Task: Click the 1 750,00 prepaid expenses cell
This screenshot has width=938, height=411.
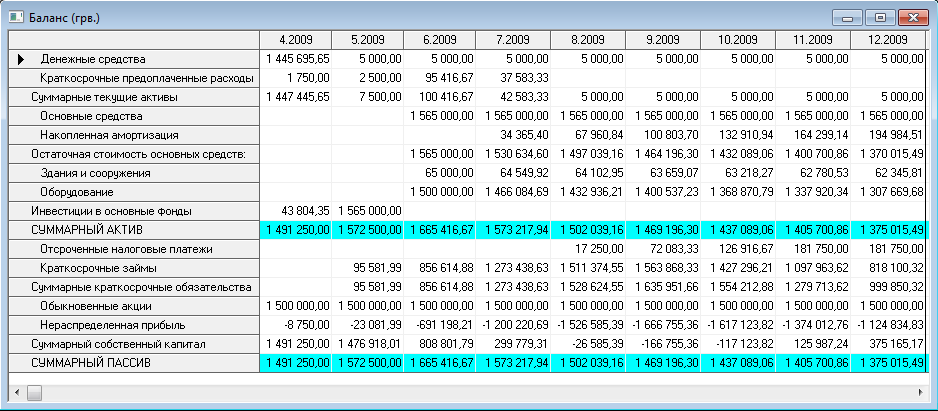Action: 296,78
